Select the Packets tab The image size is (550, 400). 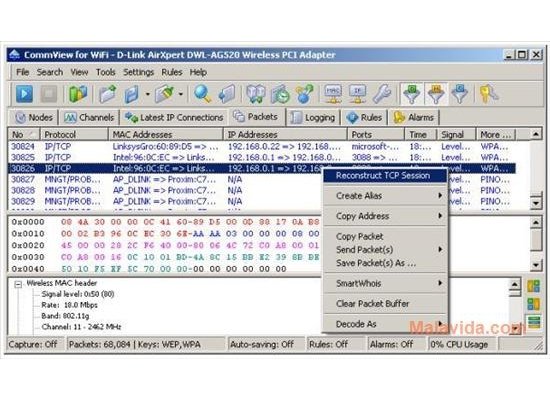pyautogui.click(x=256, y=117)
